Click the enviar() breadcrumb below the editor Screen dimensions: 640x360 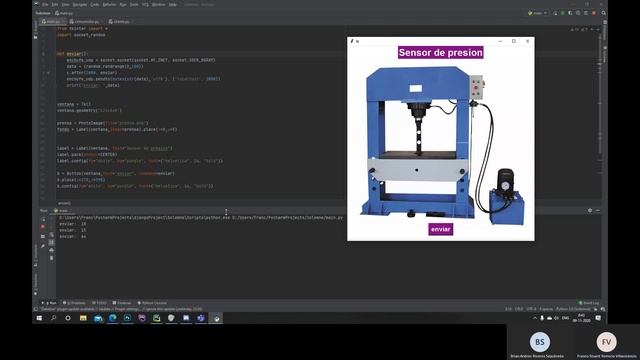click(x=64, y=203)
